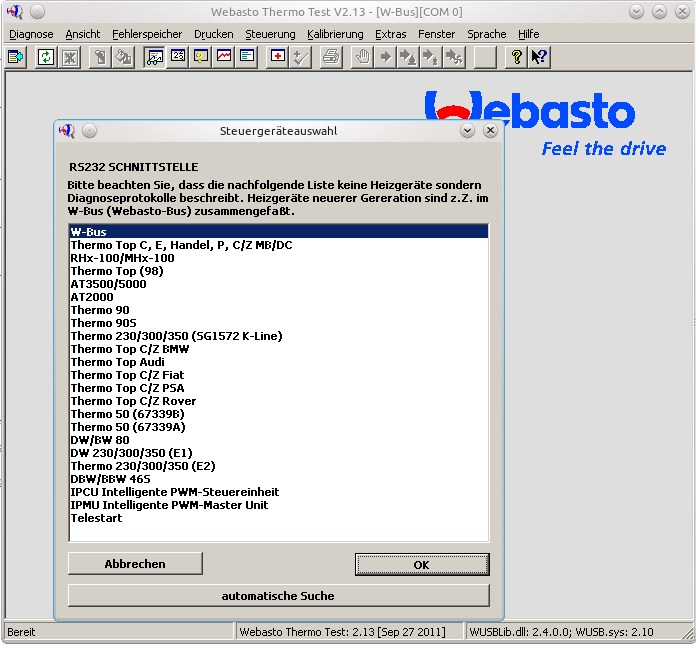Click the yellow question mark help icon
The image size is (696, 645).
[516, 57]
